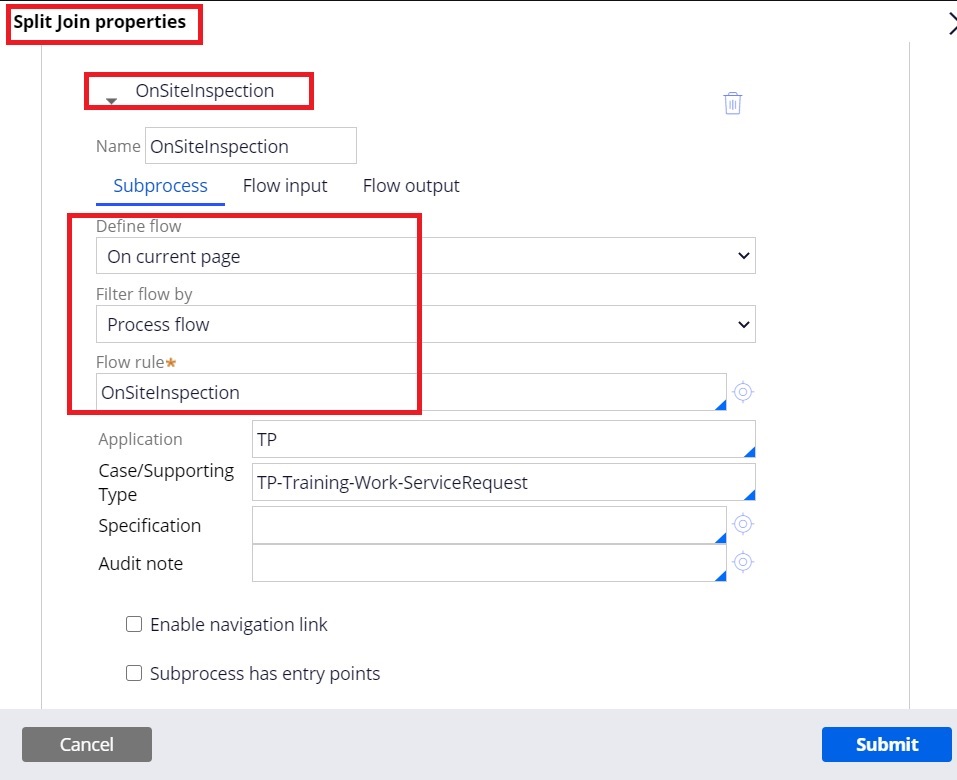This screenshot has width=957, height=780.
Task: Switch to the Flow output tab
Action: point(411,185)
